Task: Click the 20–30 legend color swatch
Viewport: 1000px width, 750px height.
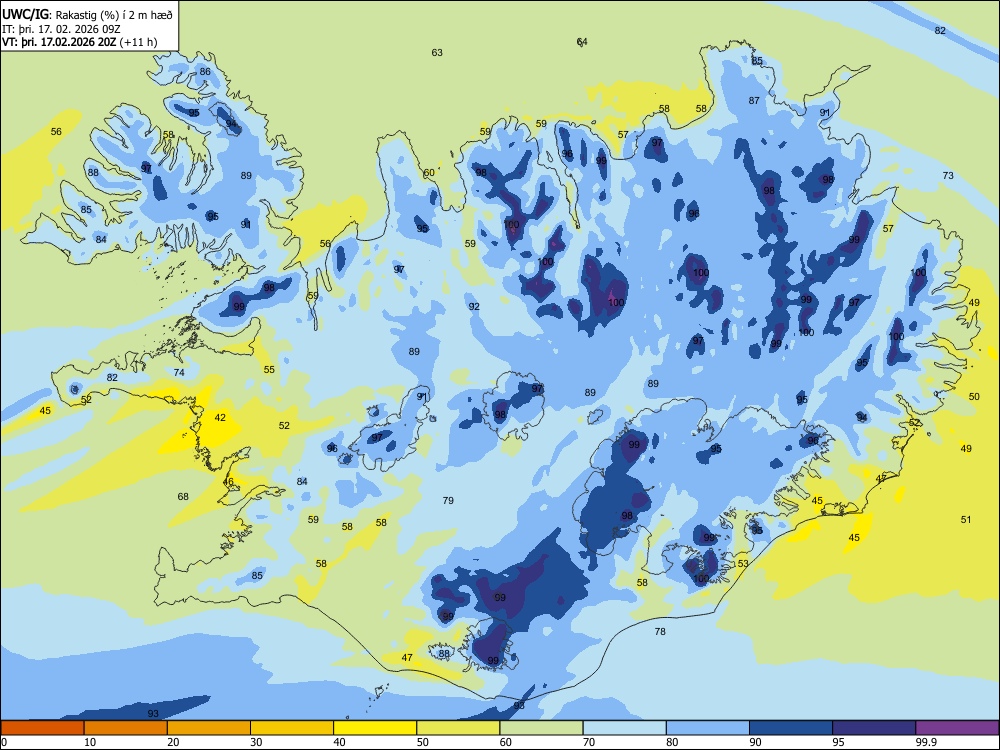Action: coord(209,728)
